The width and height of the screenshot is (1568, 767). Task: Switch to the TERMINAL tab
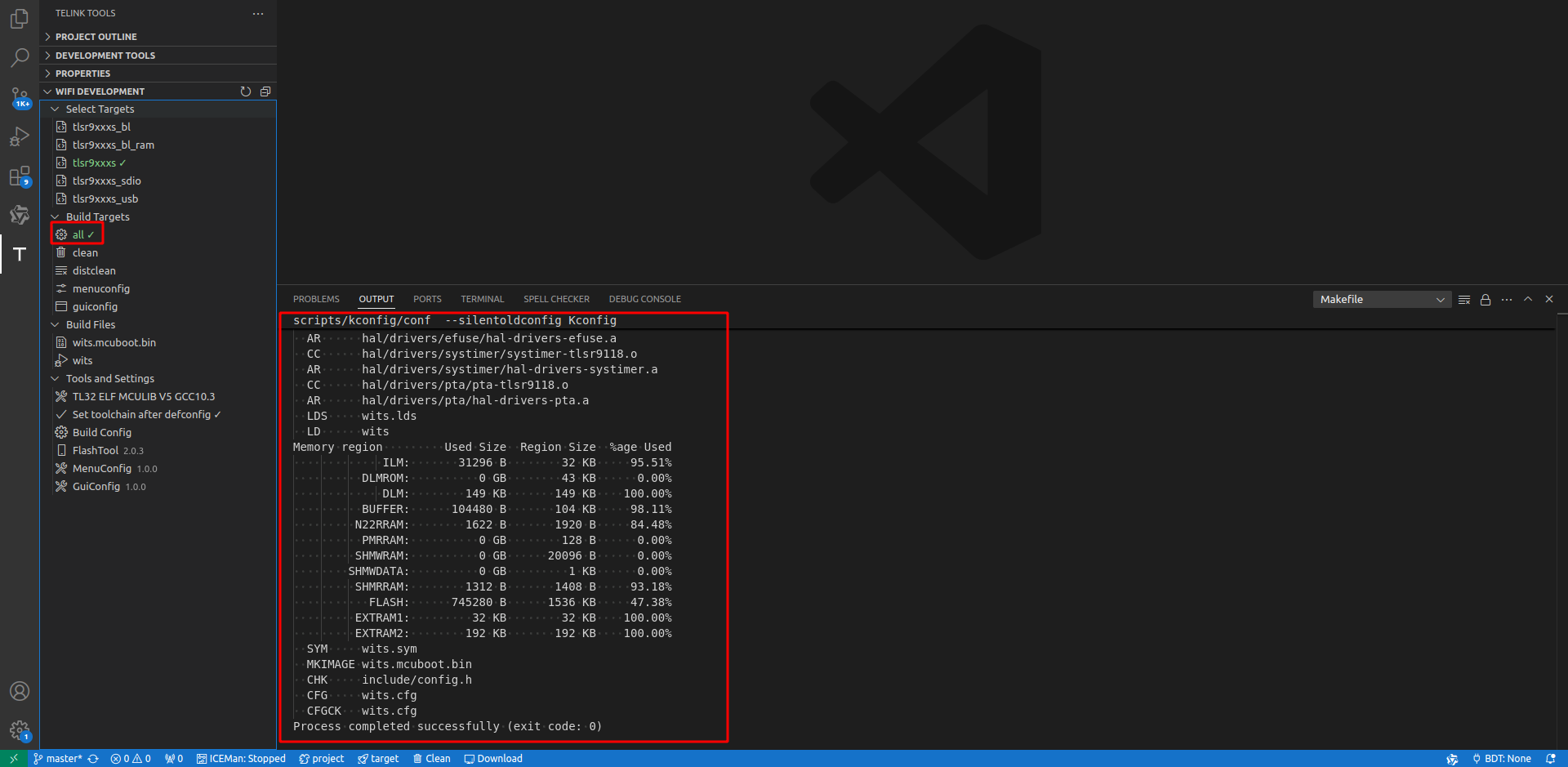tap(482, 300)
